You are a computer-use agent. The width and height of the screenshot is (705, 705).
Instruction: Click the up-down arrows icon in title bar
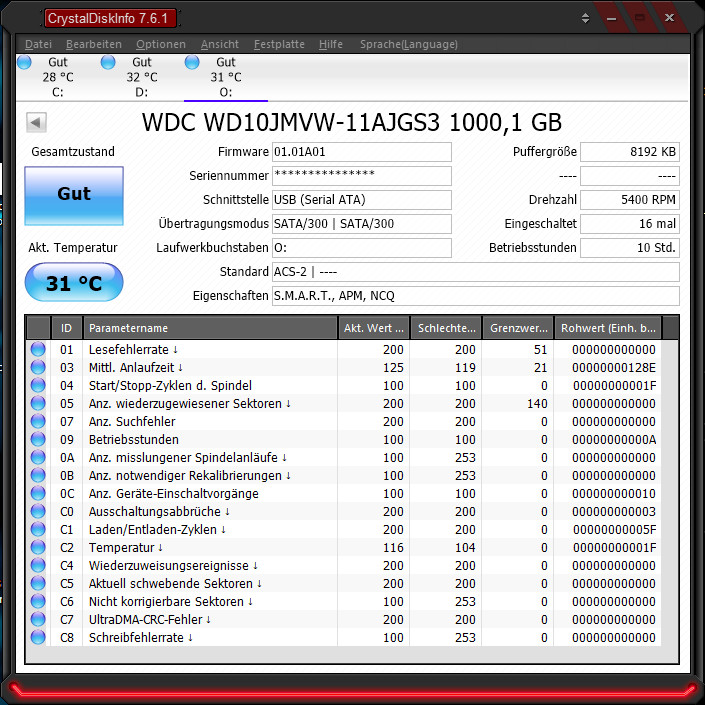585,18
